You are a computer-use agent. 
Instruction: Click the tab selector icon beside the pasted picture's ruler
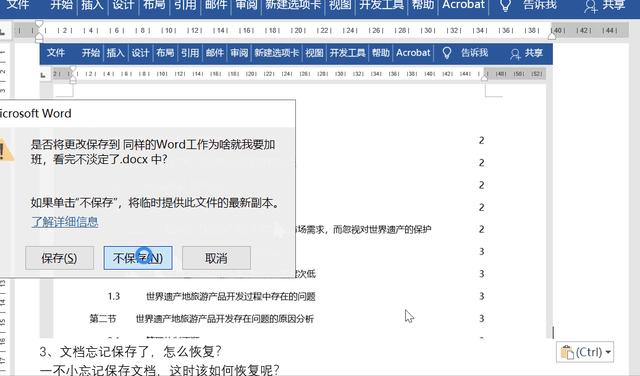[x=43, y=75]
